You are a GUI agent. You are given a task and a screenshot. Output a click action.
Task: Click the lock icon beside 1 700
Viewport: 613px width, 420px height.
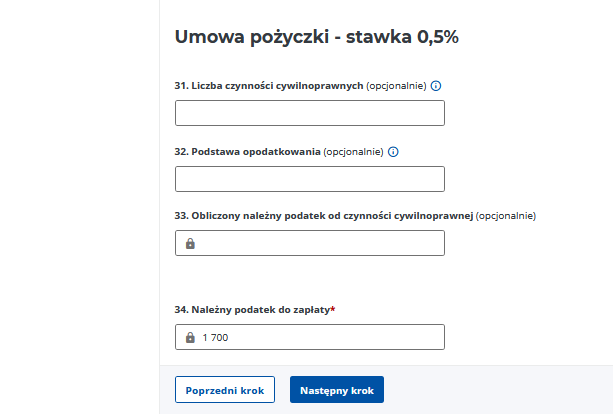pyautogui.click(x=190, y=337)
